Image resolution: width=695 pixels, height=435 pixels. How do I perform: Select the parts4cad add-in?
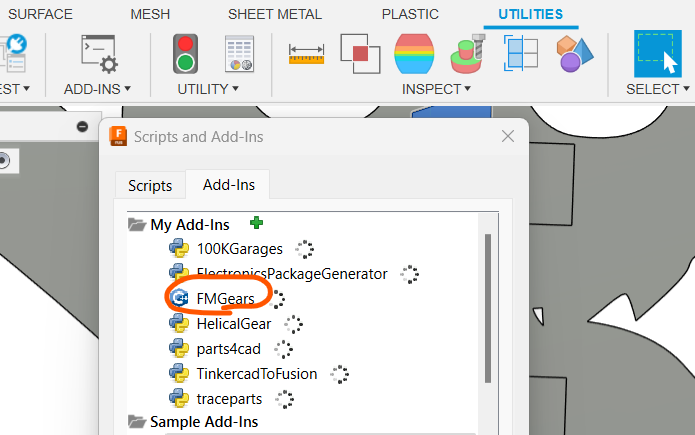tap(229, 349)
